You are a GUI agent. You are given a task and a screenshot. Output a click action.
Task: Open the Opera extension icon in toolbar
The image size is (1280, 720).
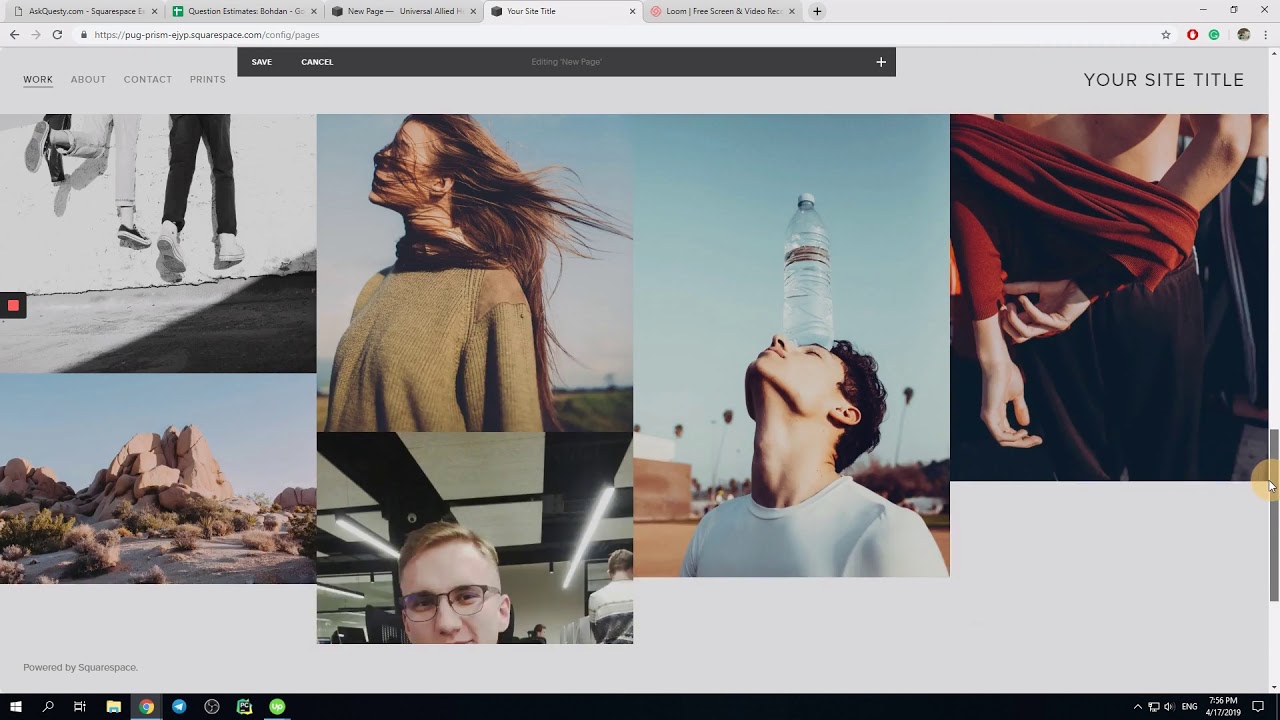(1192, 35)
